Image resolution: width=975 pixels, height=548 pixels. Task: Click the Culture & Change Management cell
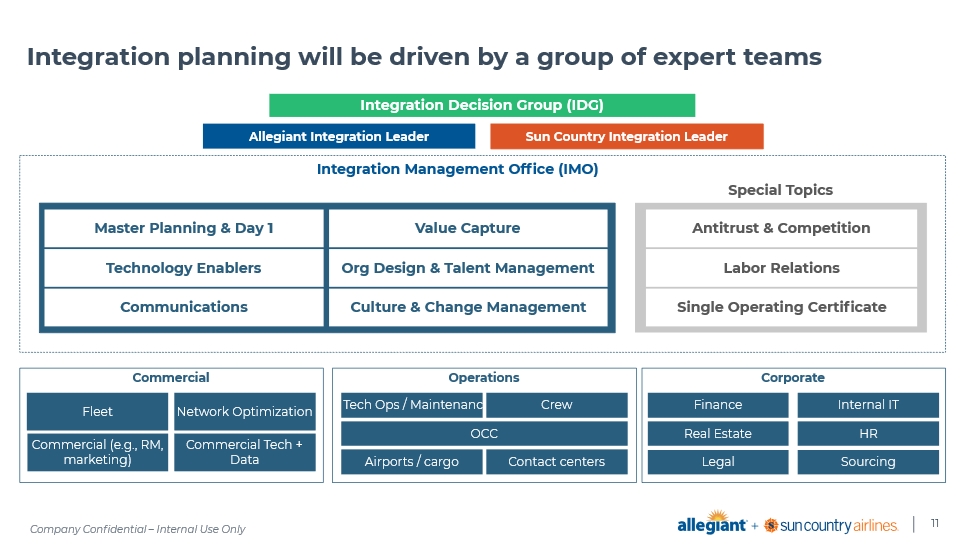467,307
